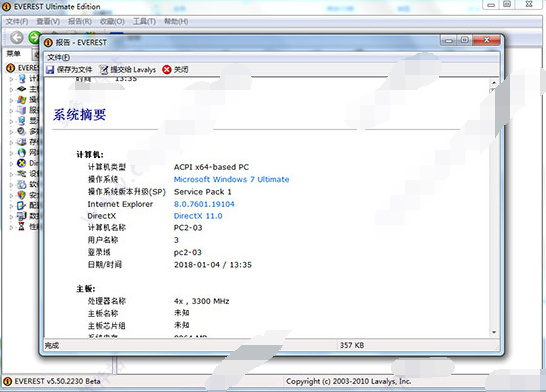The width and height of the screenshot is (546, 392).
Task: Select the EVEREST root node icon in tree
Action: tap(10, 68)
